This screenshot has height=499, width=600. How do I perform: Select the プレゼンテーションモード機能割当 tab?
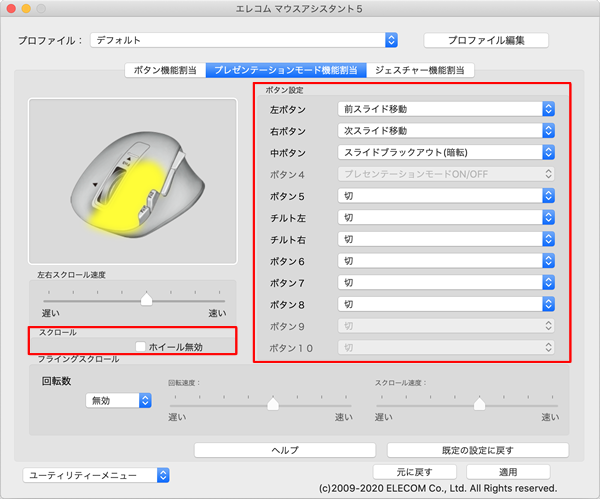pos(286,70)
